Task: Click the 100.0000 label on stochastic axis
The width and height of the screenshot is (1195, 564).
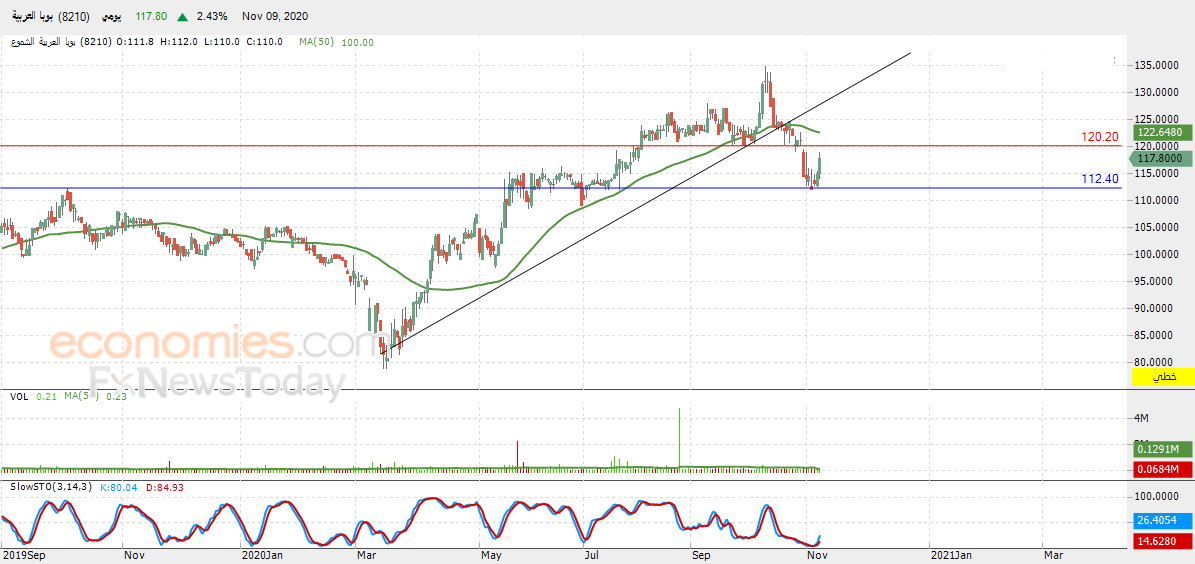Action: coord(1158,496)
